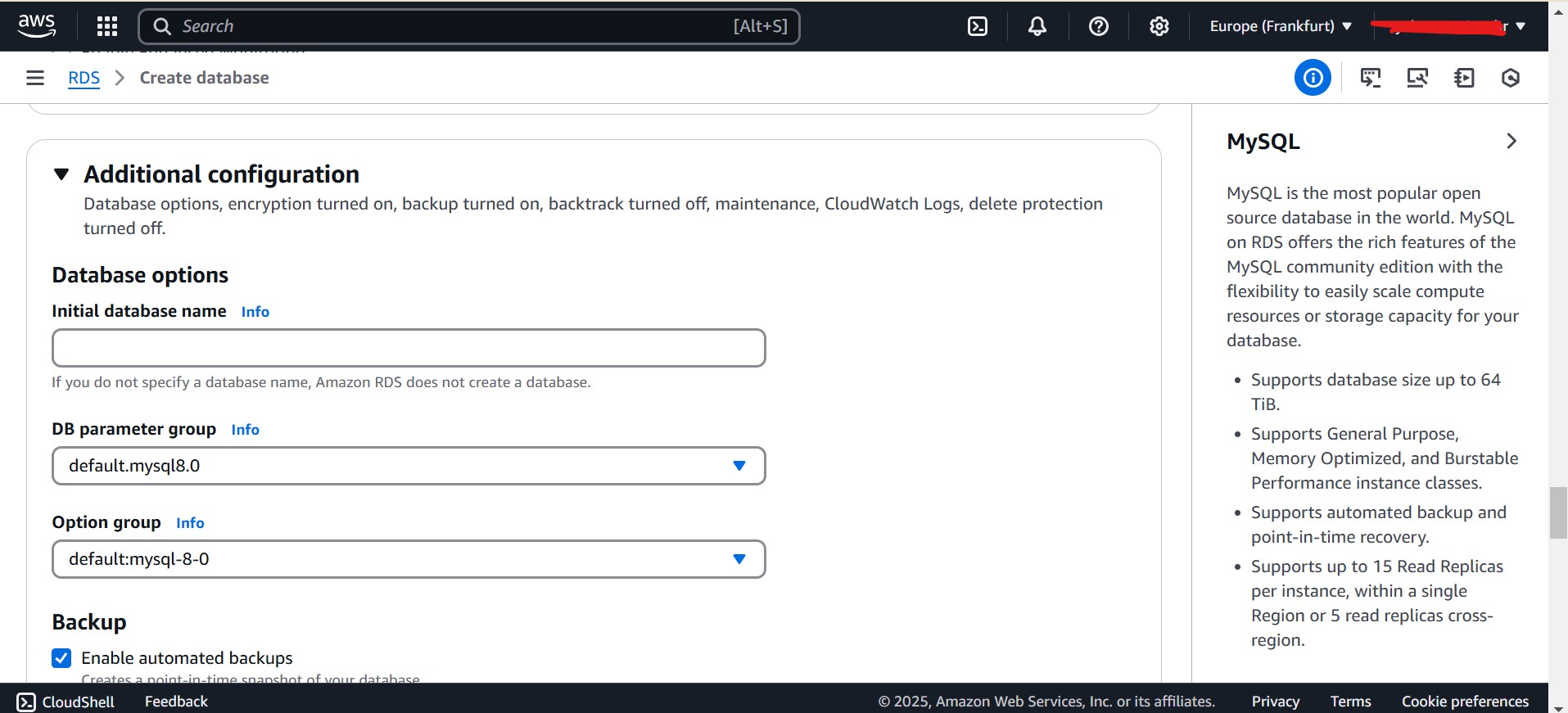The image size is (1568, 713).
Task: Open the AWS services grid menu
Action: [107, 26]
